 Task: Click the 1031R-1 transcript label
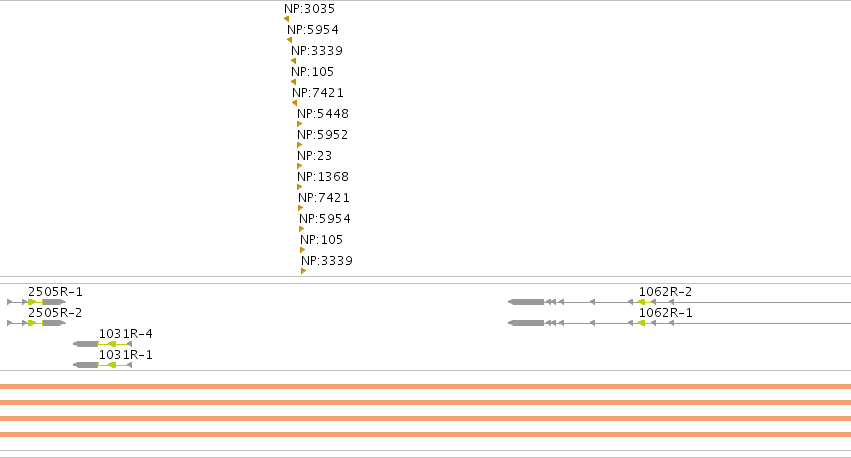point(126,355)
